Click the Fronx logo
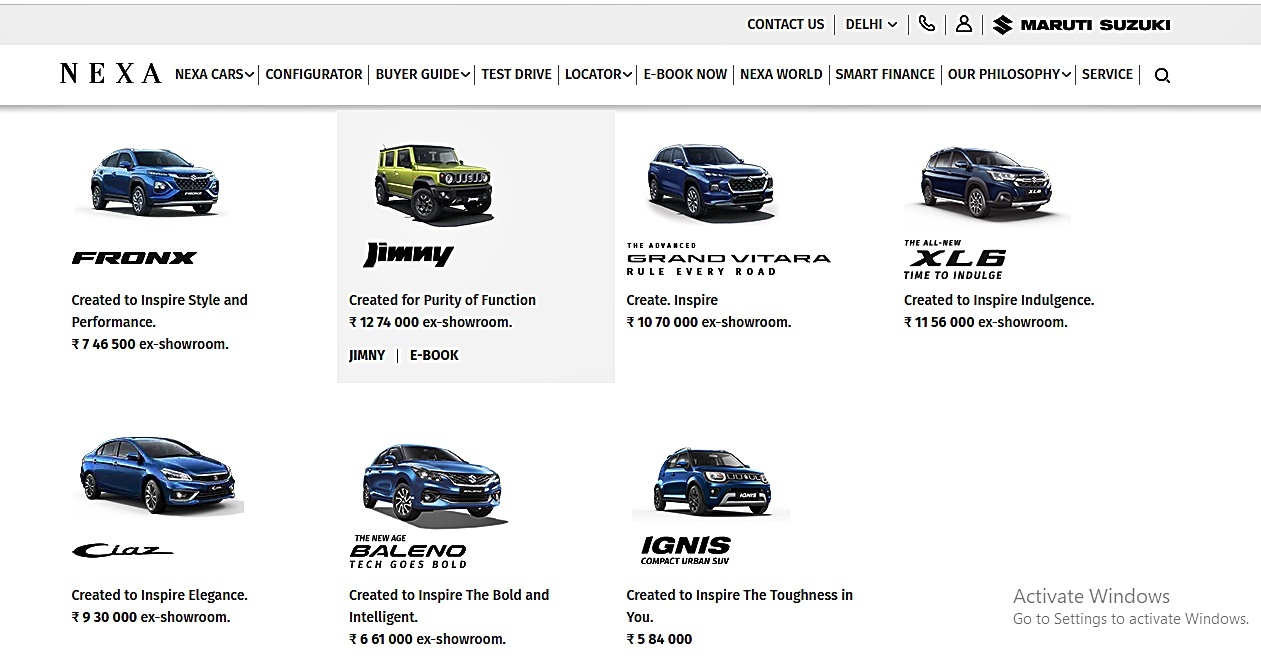Viewport: 1261px width, 661px height. tap(134, 258)
